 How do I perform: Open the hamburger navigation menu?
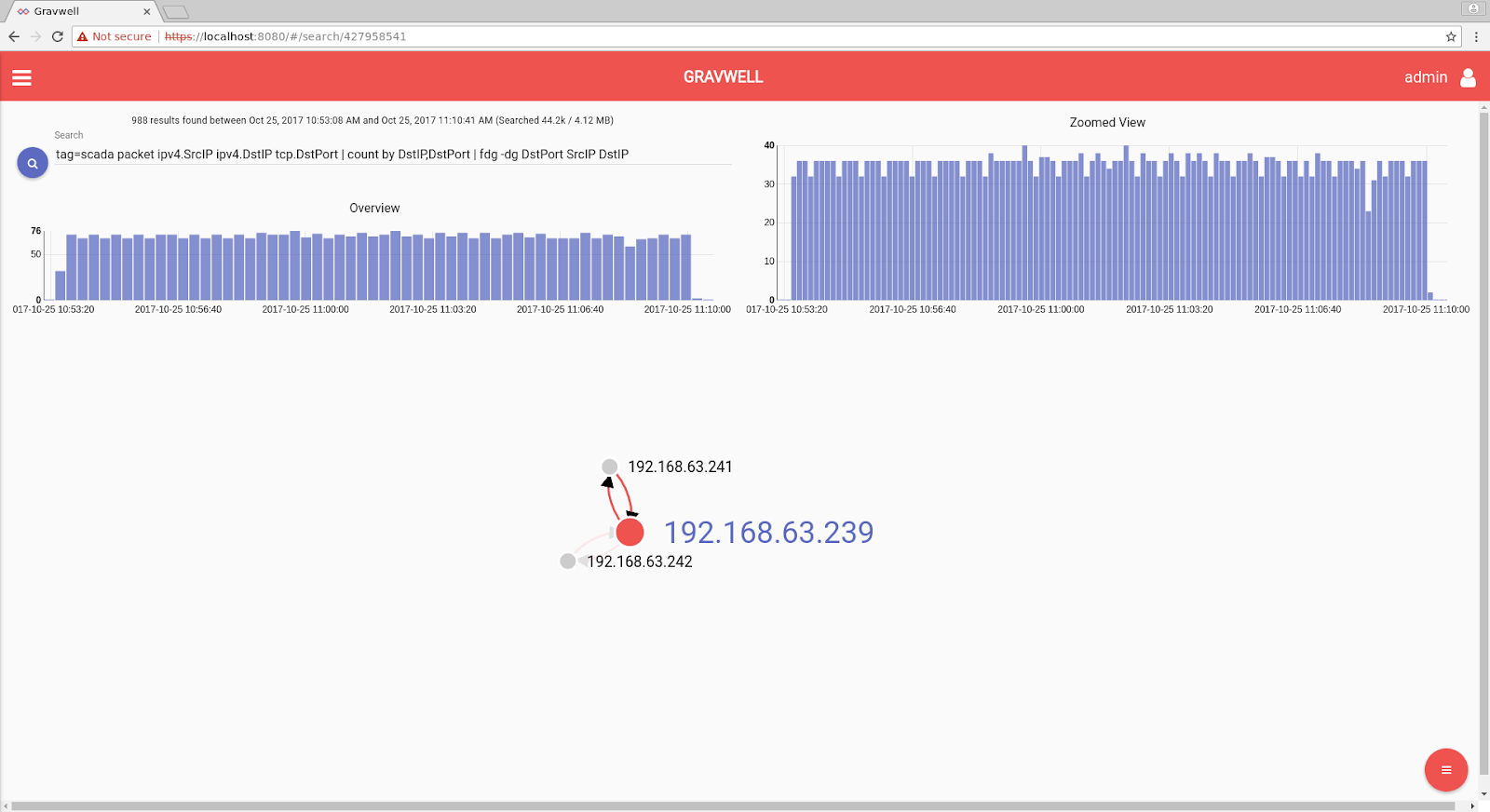[x=21, y=77]
